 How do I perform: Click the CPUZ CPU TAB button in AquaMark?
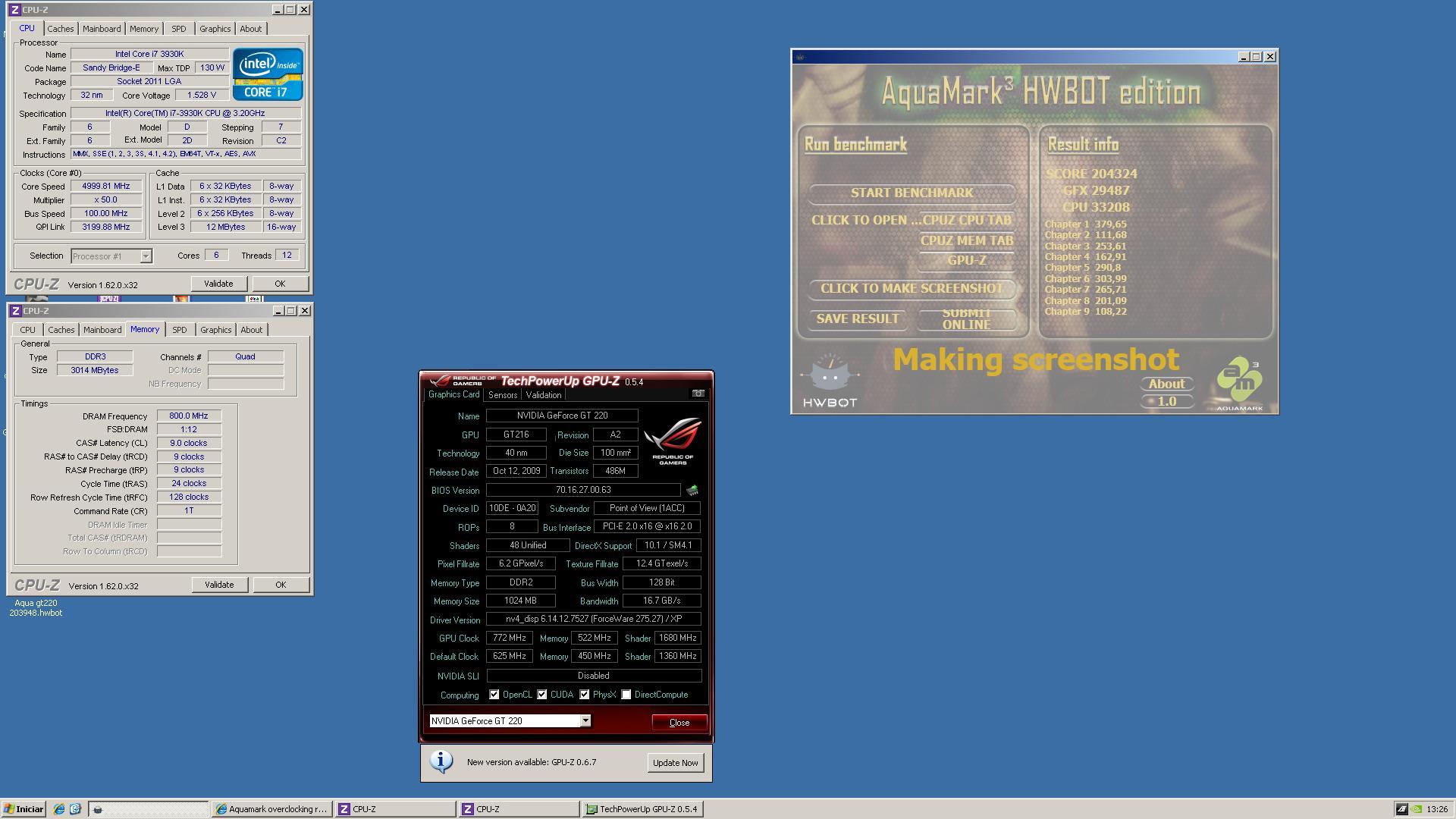pyautogui.click(x=966, y=220)
